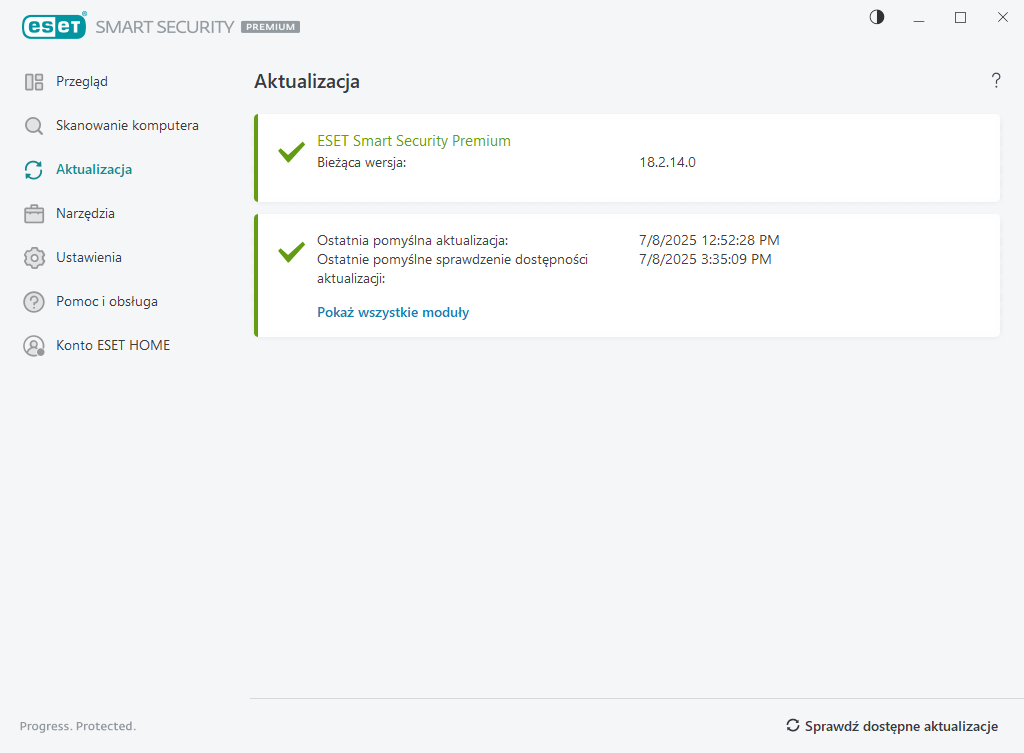Click the ESET logo in title bar

54,27
